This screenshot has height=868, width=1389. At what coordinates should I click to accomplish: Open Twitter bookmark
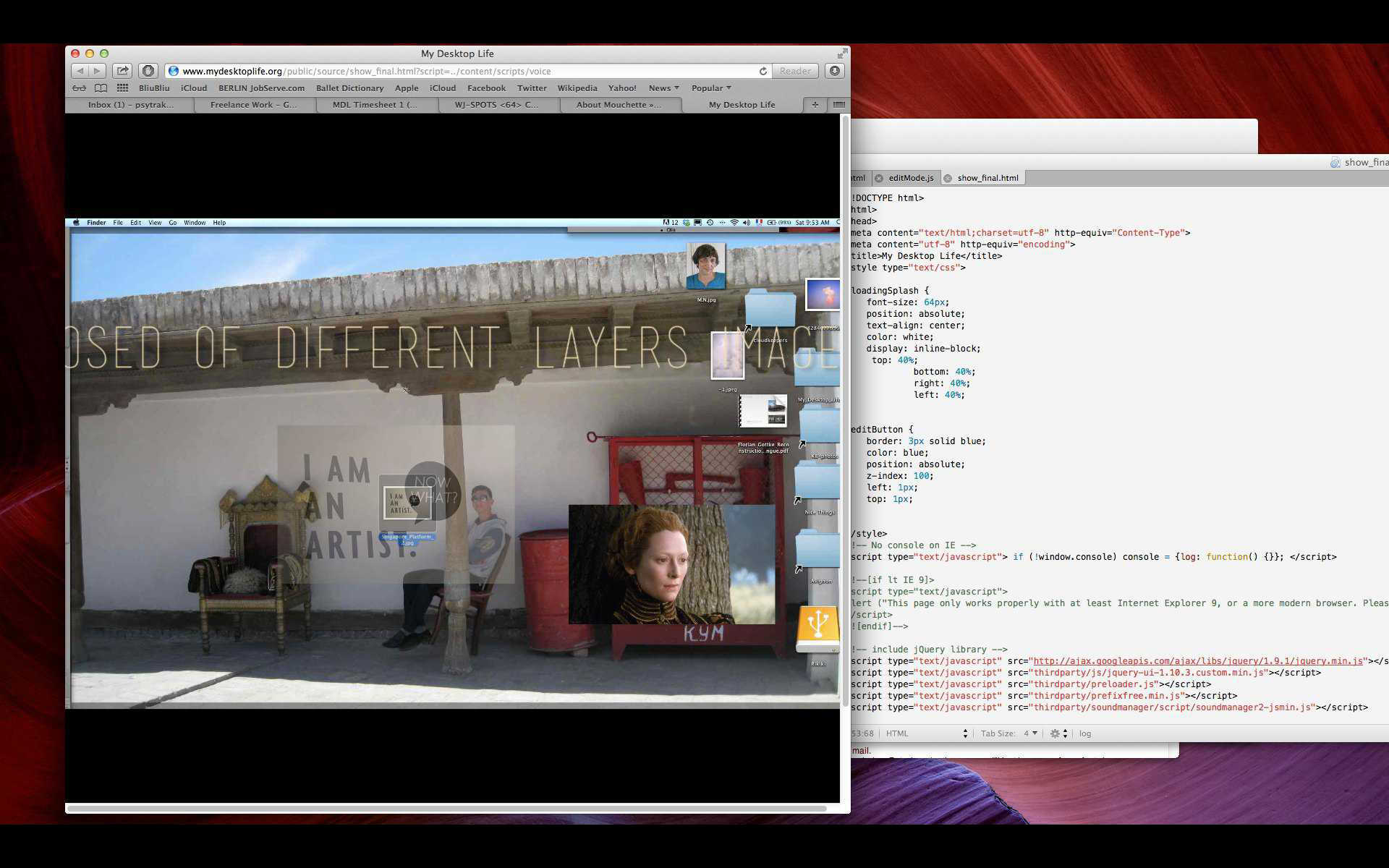tap(532, 88)
